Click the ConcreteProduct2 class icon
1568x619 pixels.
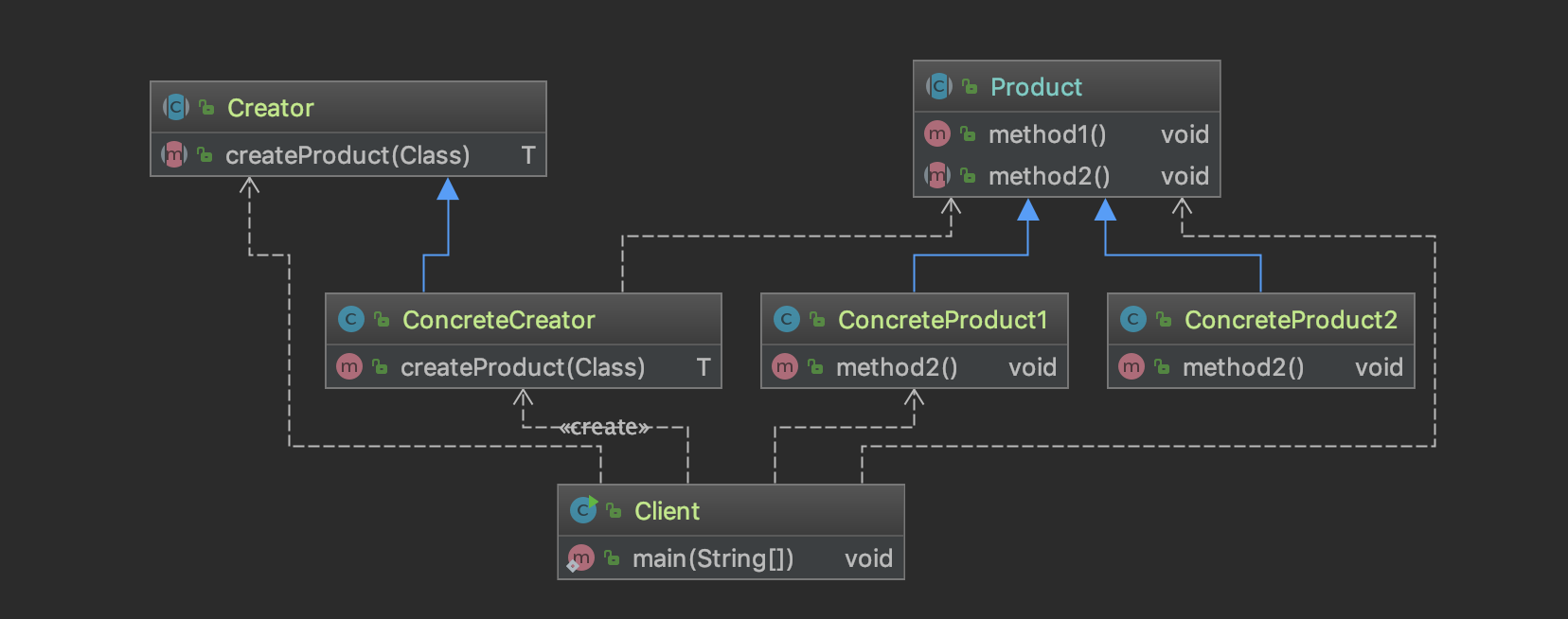[x=1133, y=320]
